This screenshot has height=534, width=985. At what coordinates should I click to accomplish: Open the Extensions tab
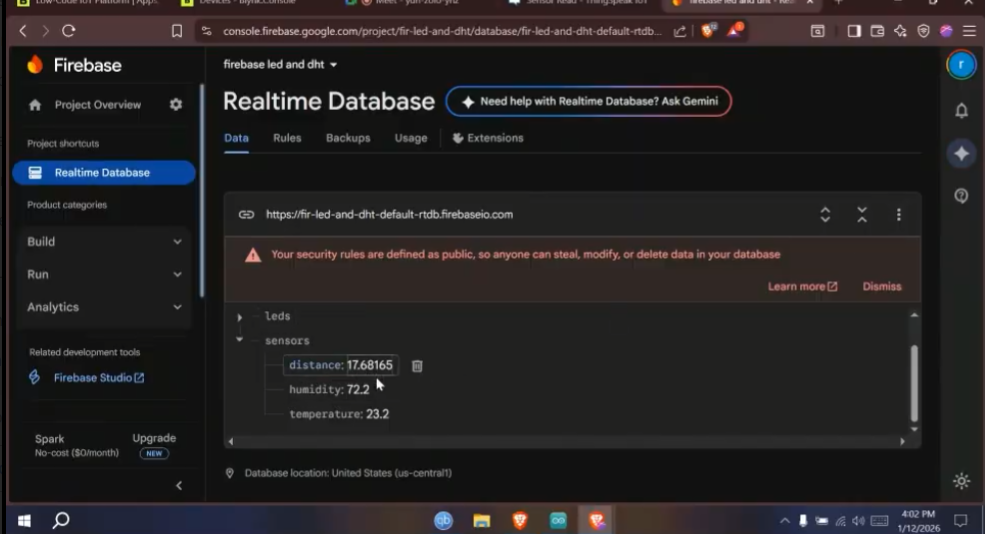[x=488, y=138]
